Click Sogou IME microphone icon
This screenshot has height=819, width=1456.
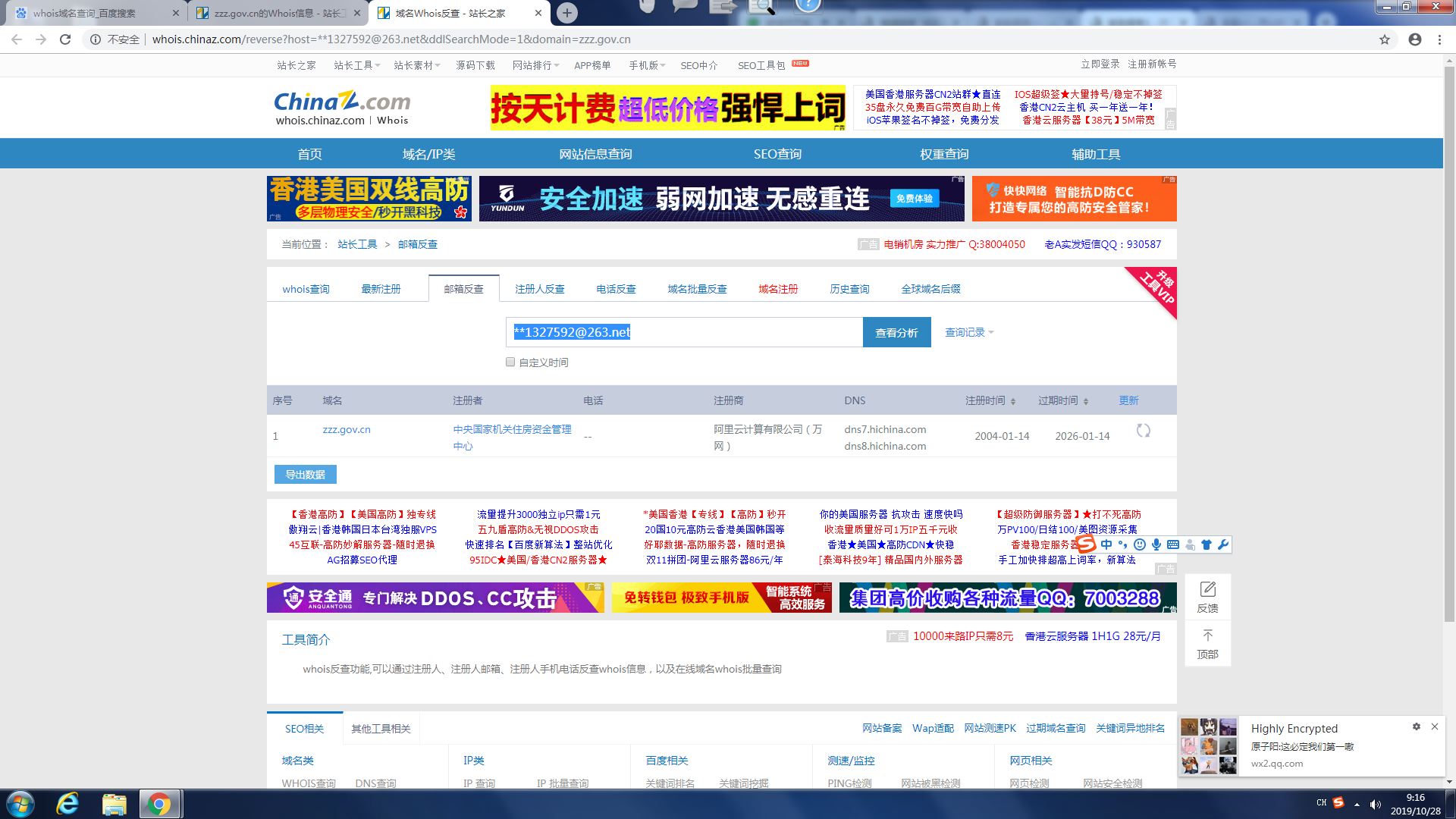click(1156, 544)
